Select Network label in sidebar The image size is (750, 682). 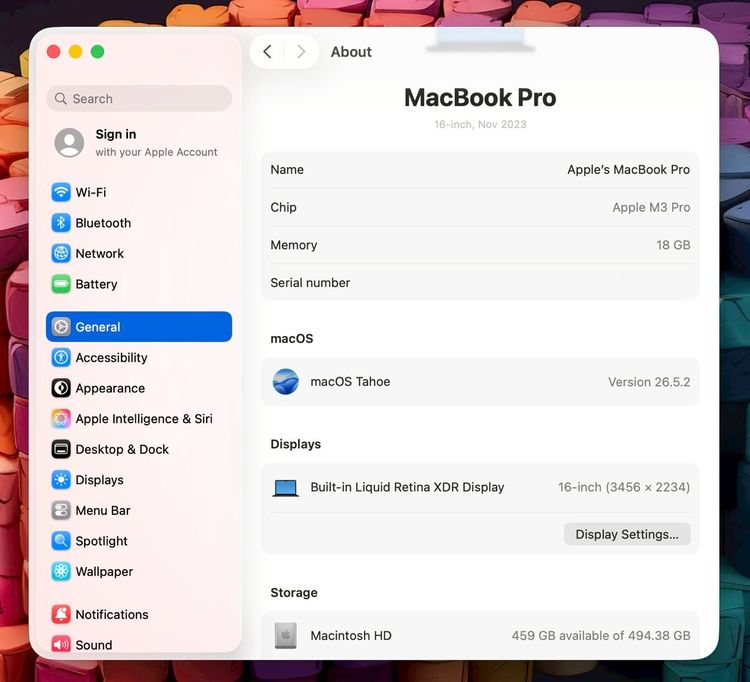(x=99, y=253)
